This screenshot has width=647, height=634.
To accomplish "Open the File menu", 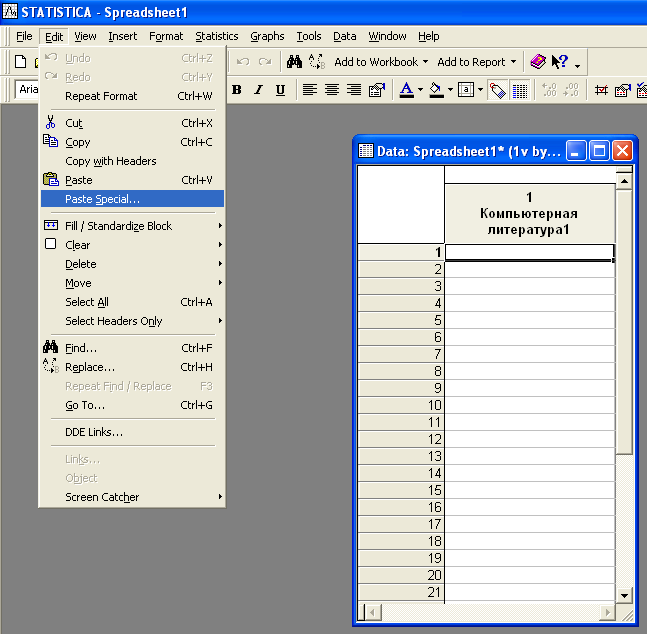I will coord(24,36).
